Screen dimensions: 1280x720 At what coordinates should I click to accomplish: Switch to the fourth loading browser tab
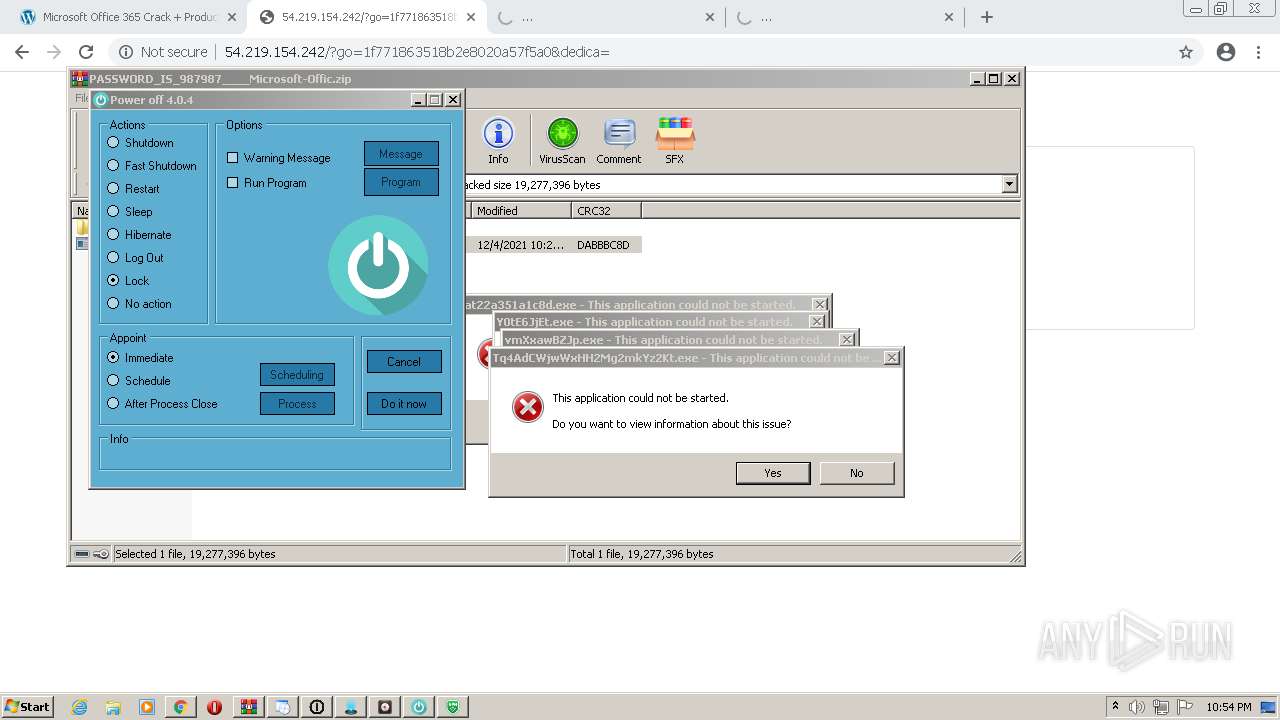(x=845, y=17)
